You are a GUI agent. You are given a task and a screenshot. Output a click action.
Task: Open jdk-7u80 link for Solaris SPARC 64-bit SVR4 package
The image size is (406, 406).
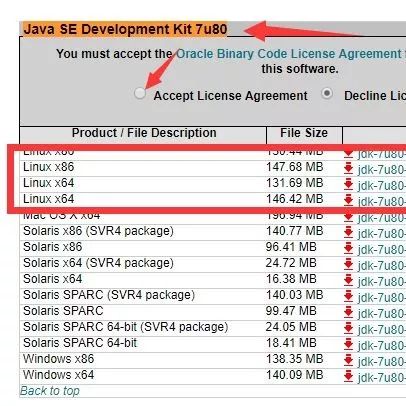coord(382,329)
